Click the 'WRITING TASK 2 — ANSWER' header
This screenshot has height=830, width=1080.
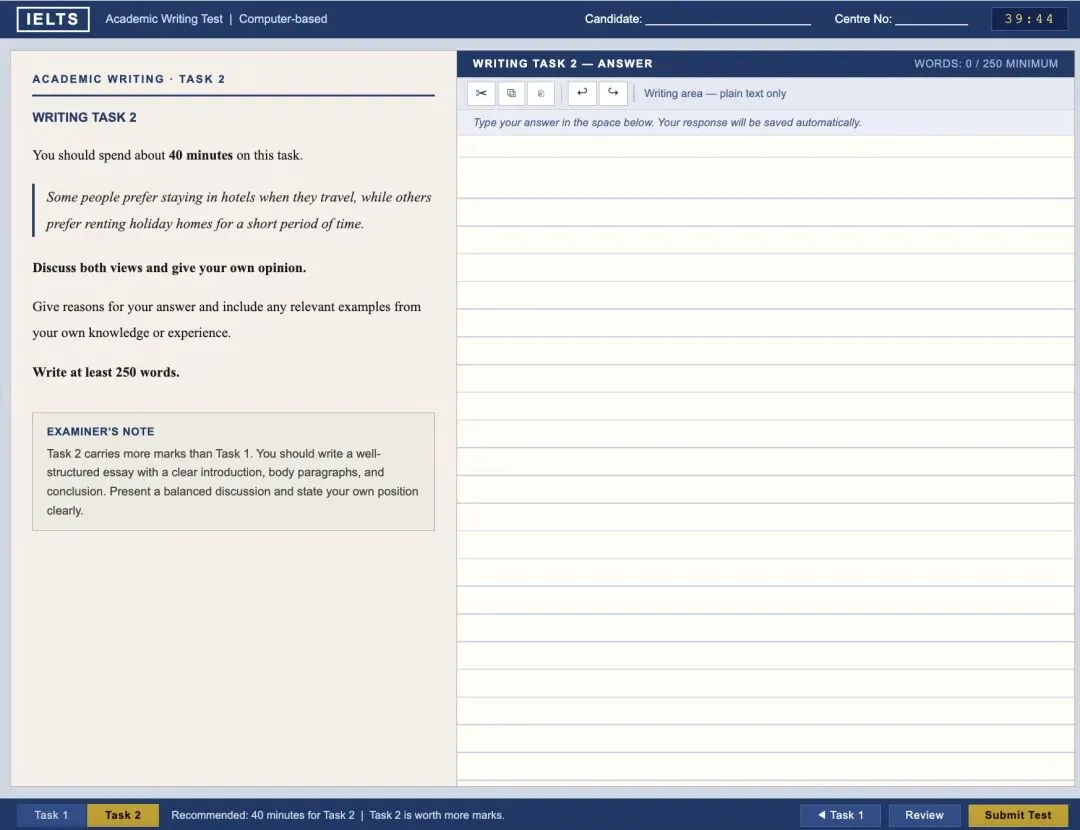coord(562,63)
